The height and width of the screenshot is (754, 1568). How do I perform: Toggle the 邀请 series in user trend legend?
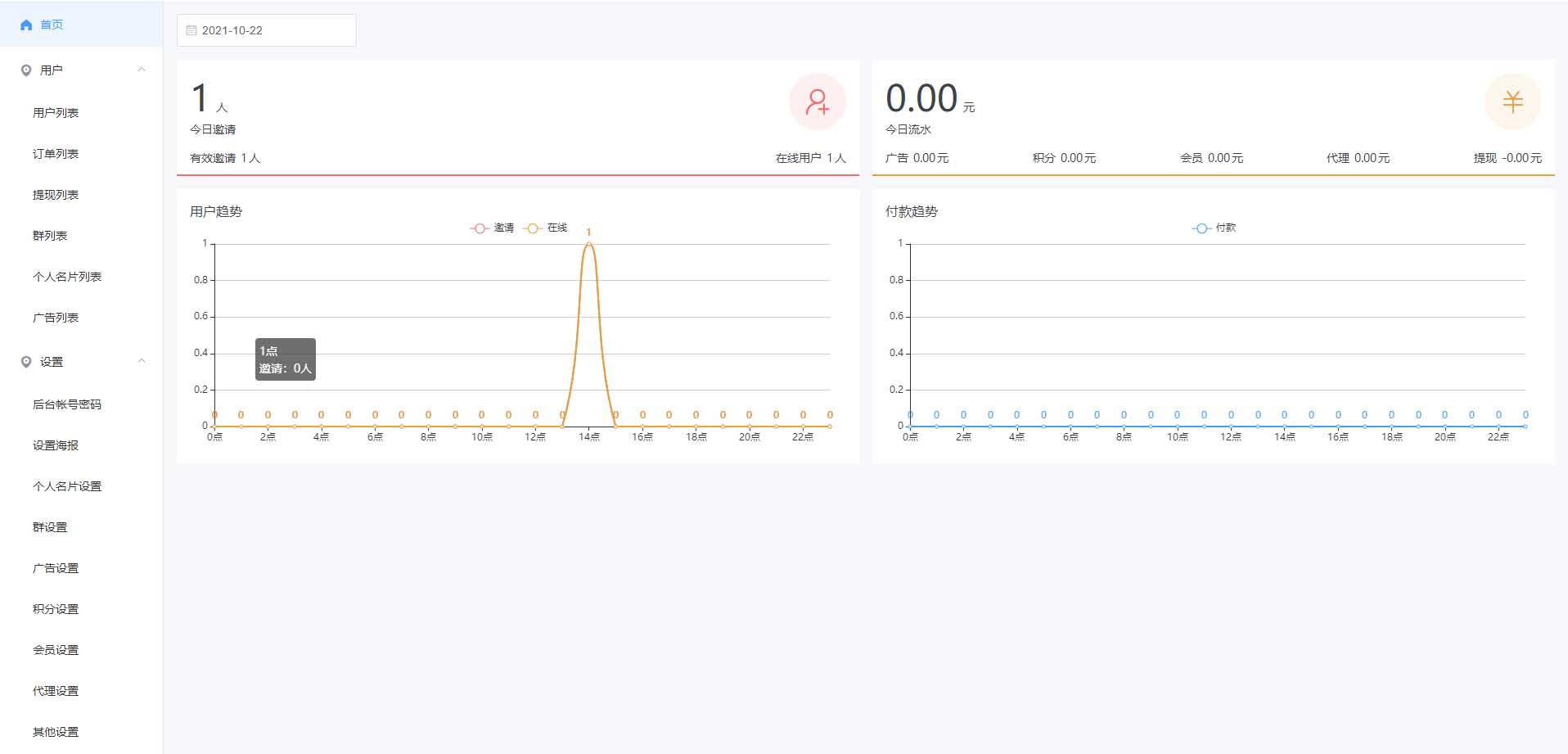click(493, 228)
